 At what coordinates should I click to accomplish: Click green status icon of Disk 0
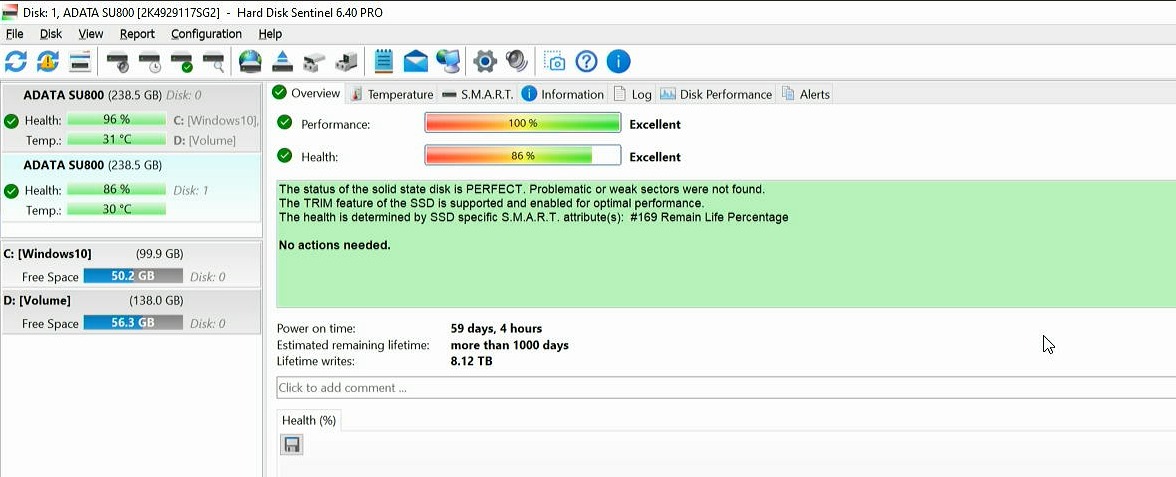point(11,121)
